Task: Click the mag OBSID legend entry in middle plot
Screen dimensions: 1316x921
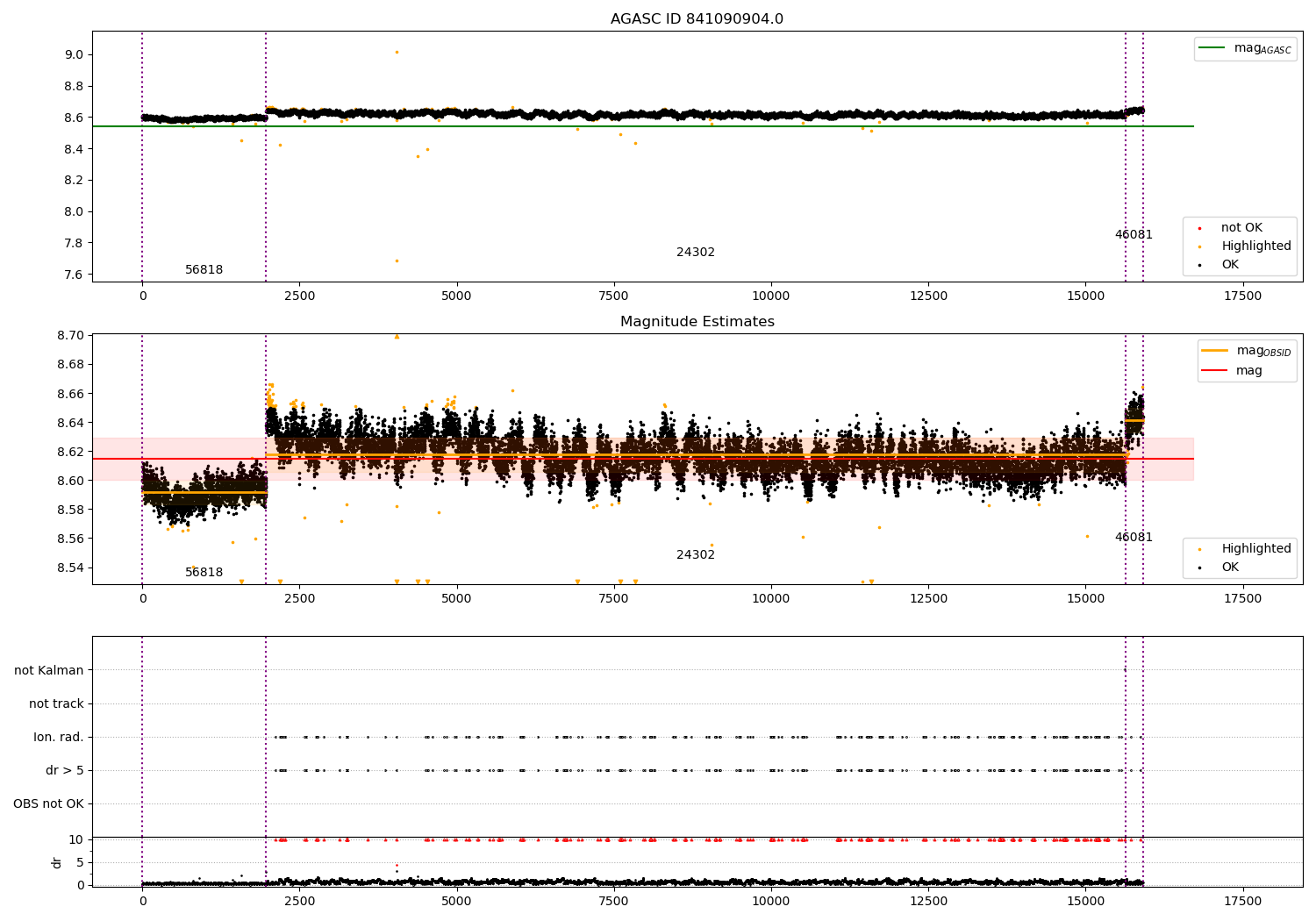Action: coord(1264,351)
